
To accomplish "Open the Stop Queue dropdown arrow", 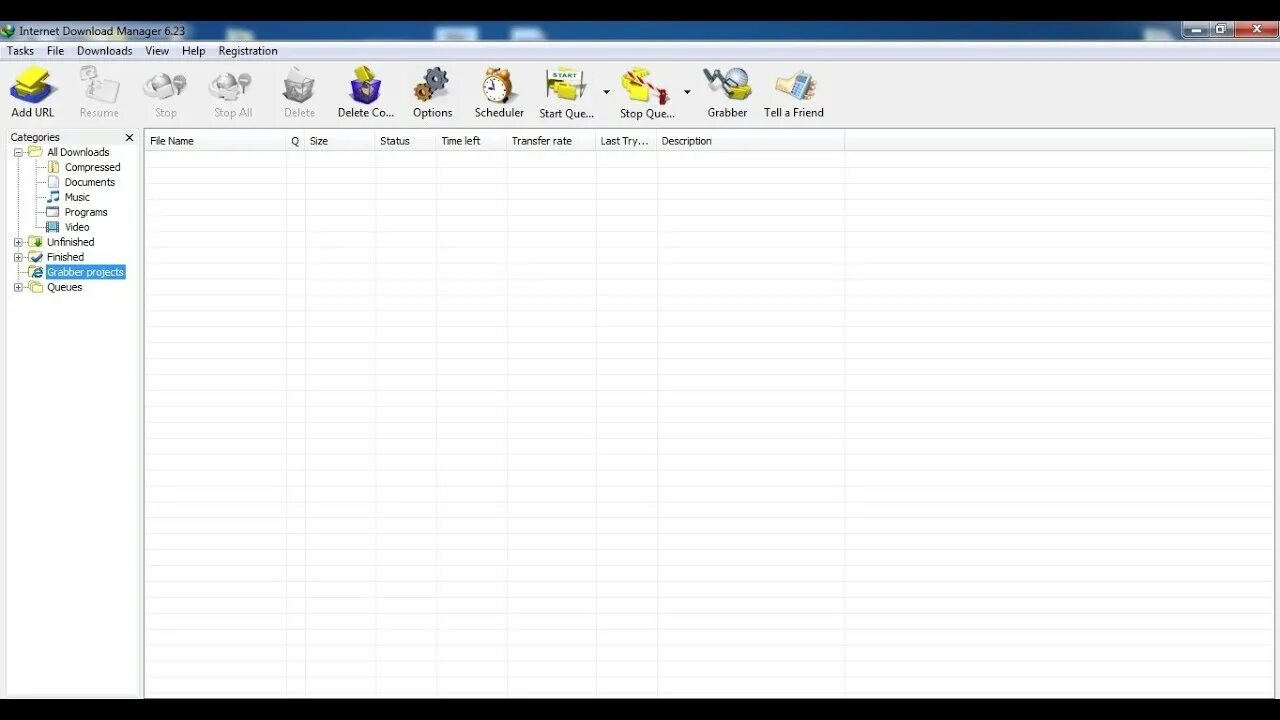I will click(687, 92).
